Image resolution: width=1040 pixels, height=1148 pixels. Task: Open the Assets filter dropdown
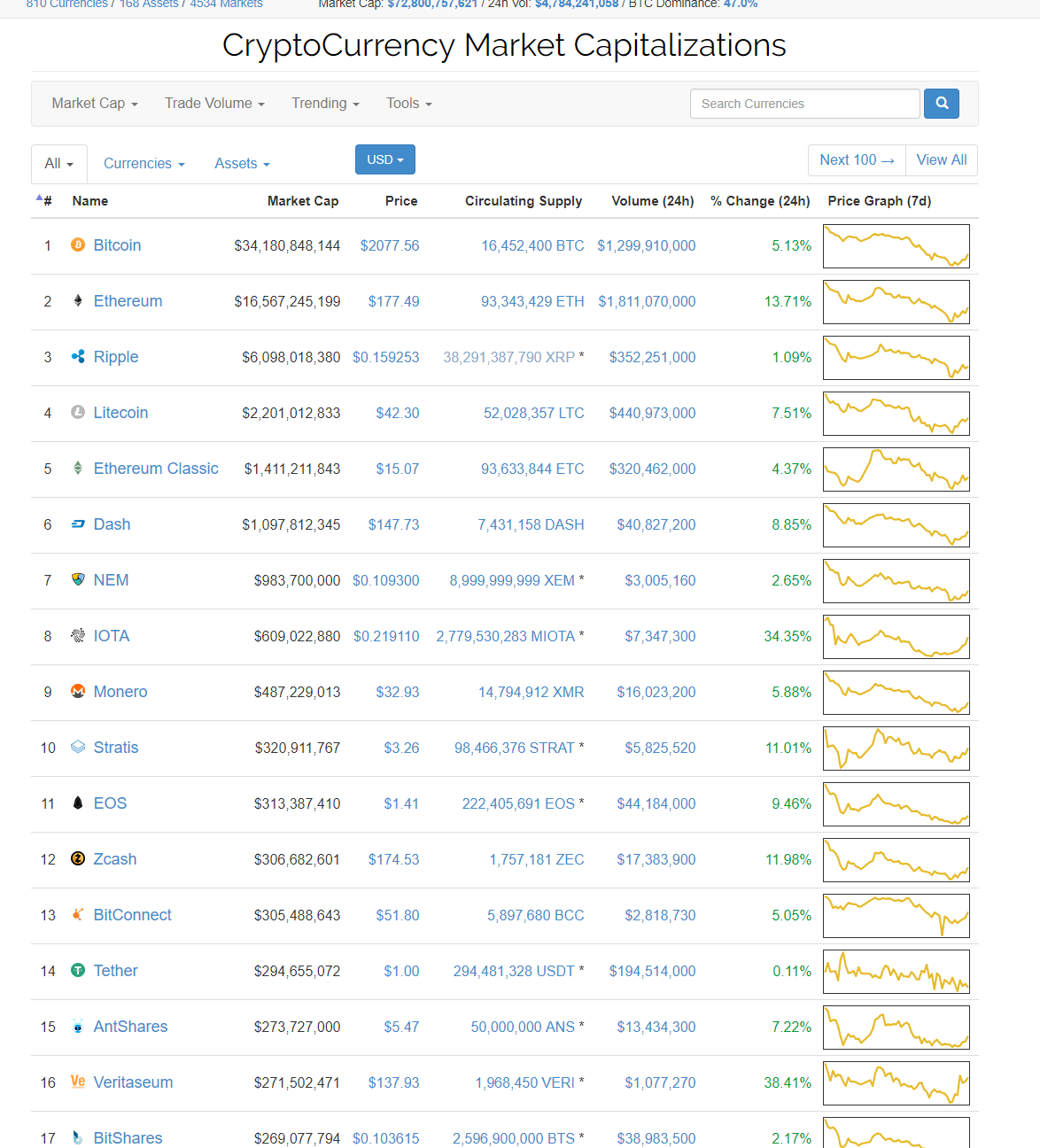[242, 164]
